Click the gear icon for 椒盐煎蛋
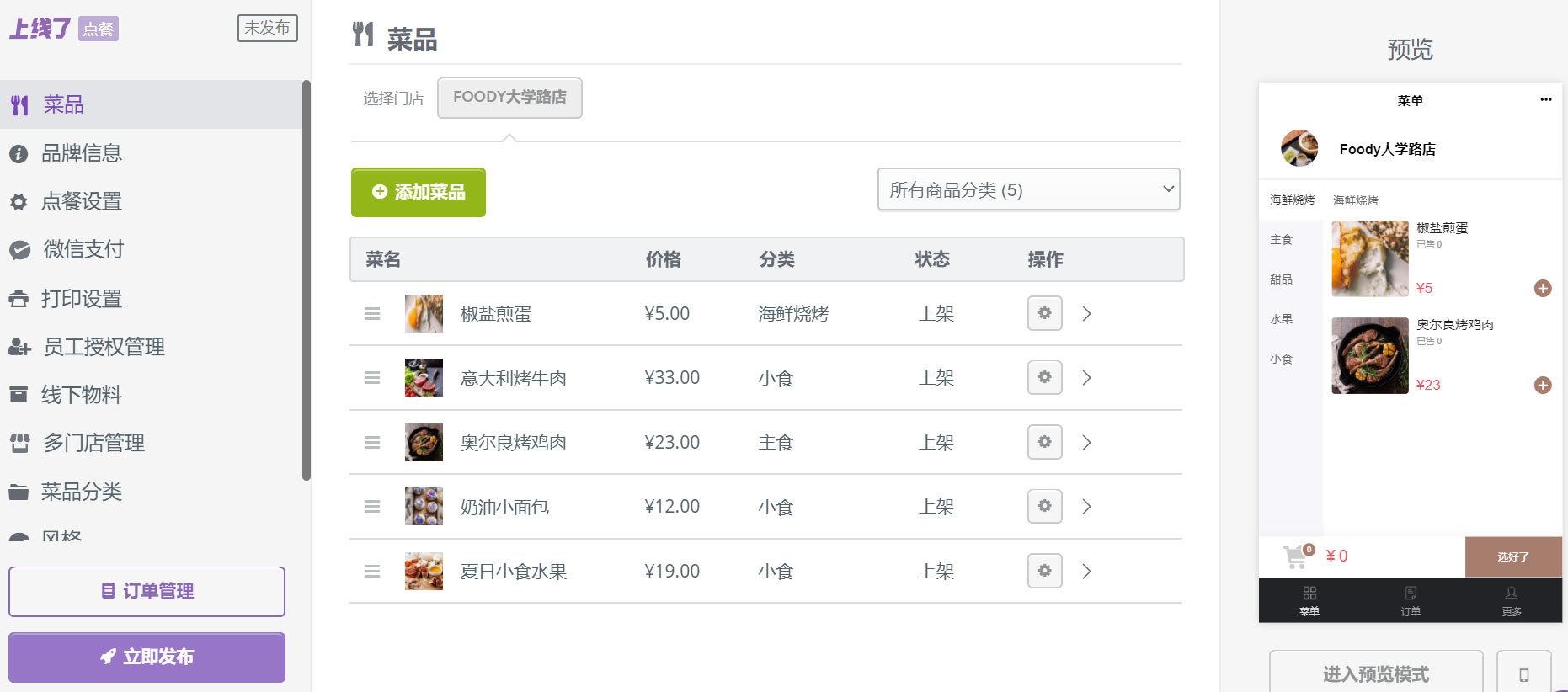 tap(1044, 313)
